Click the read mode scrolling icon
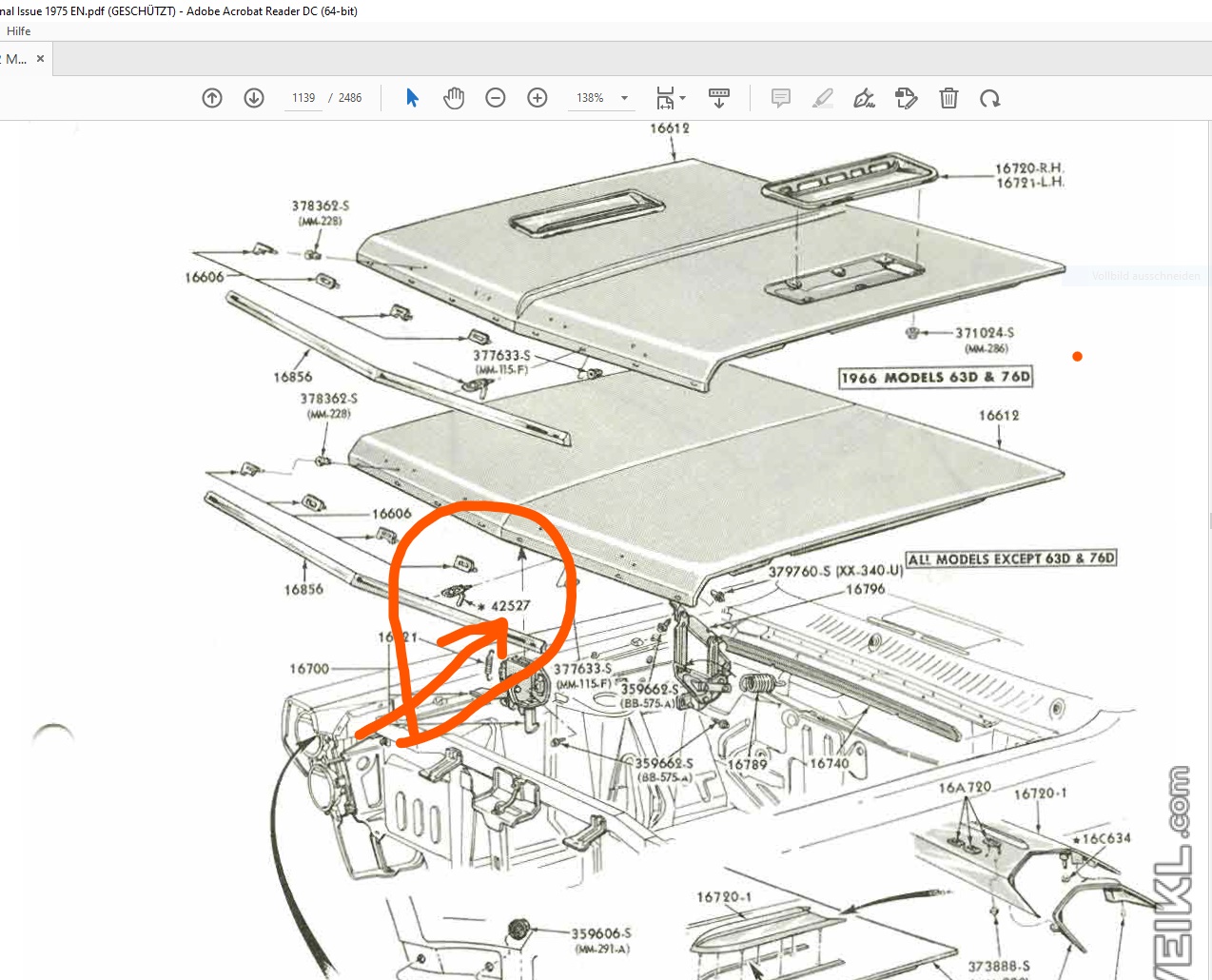The height and width of the screenshot is (980, 1212). pyautogui.click(x=719, y=98)
